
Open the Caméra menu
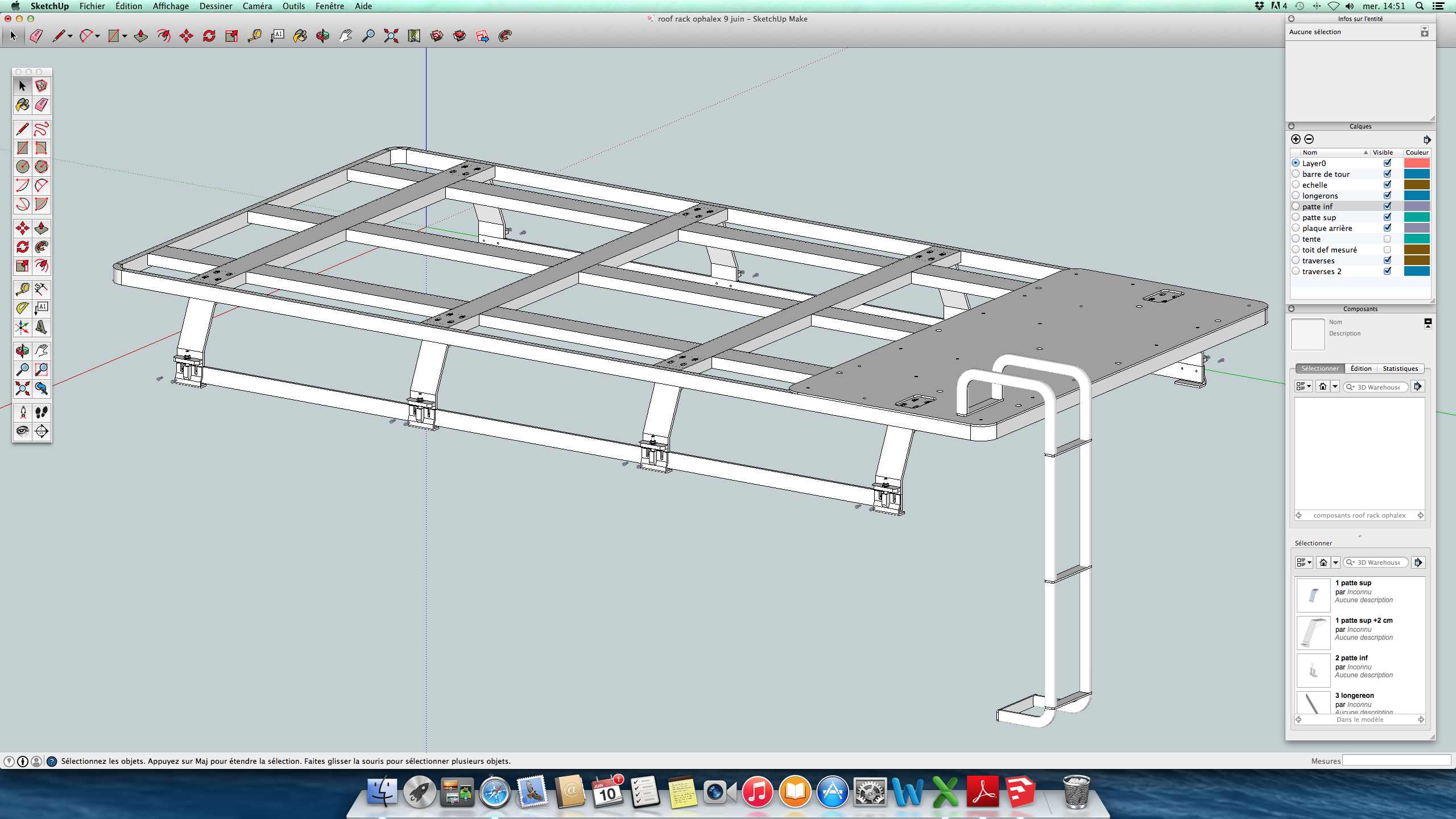(257, 6)
